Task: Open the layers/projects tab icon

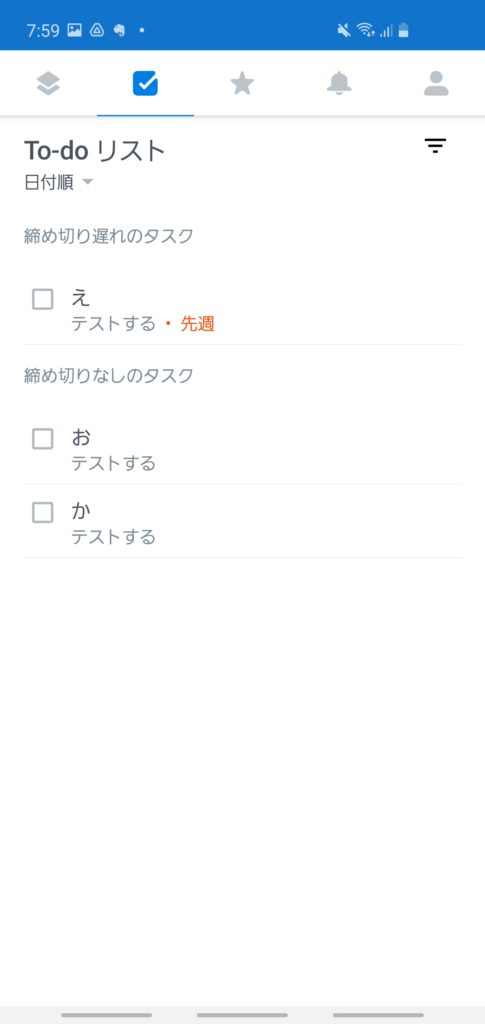Action: (48, 84)
